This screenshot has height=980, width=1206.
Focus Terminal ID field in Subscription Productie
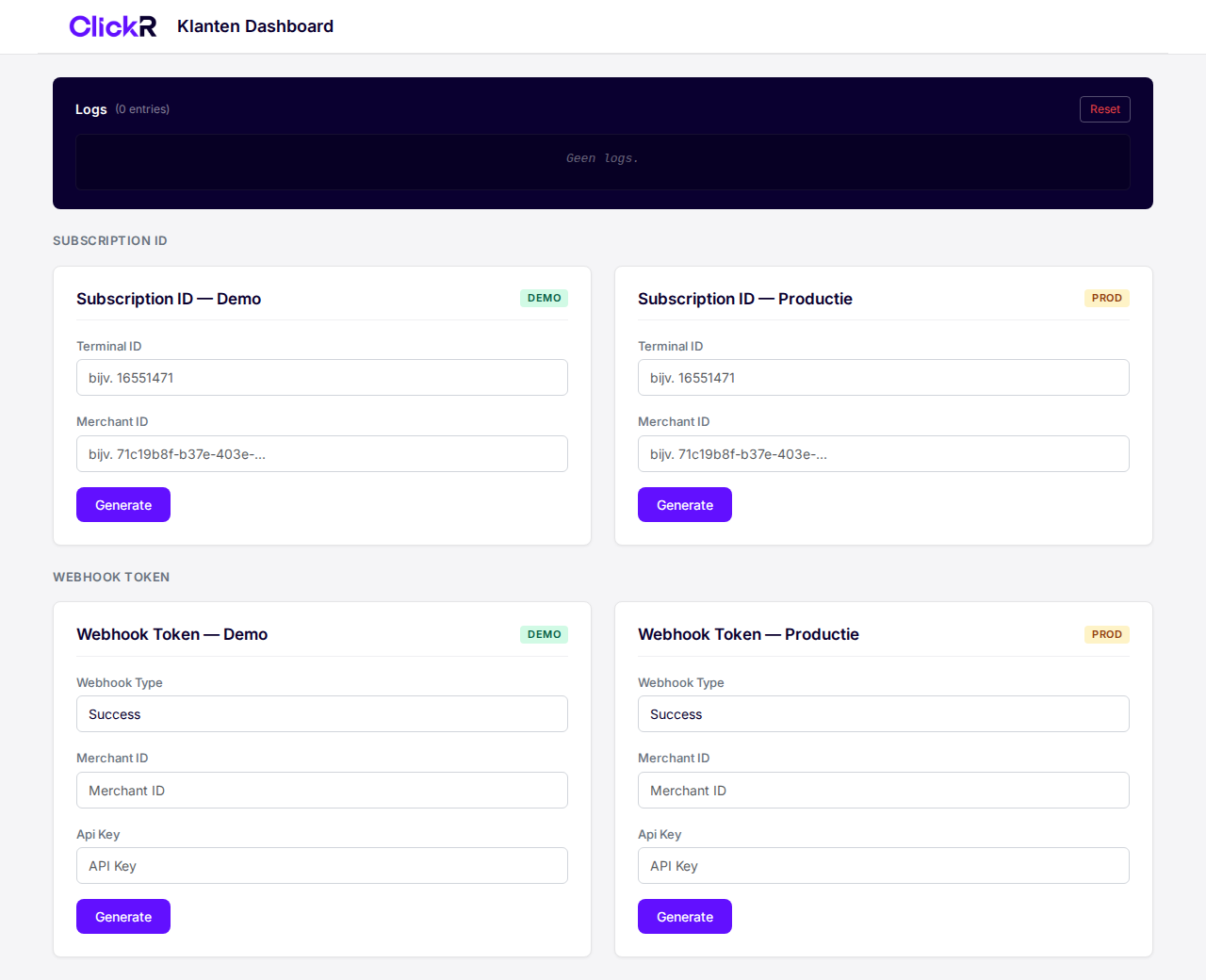[883, 378]
